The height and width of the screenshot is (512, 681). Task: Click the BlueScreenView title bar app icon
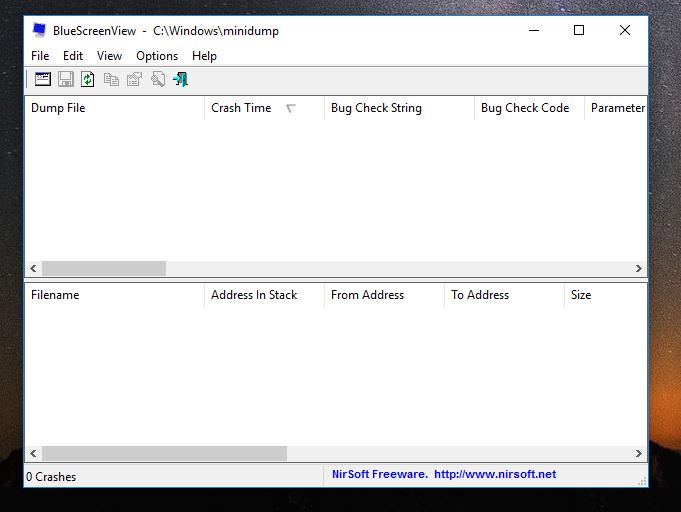point(39,30)
